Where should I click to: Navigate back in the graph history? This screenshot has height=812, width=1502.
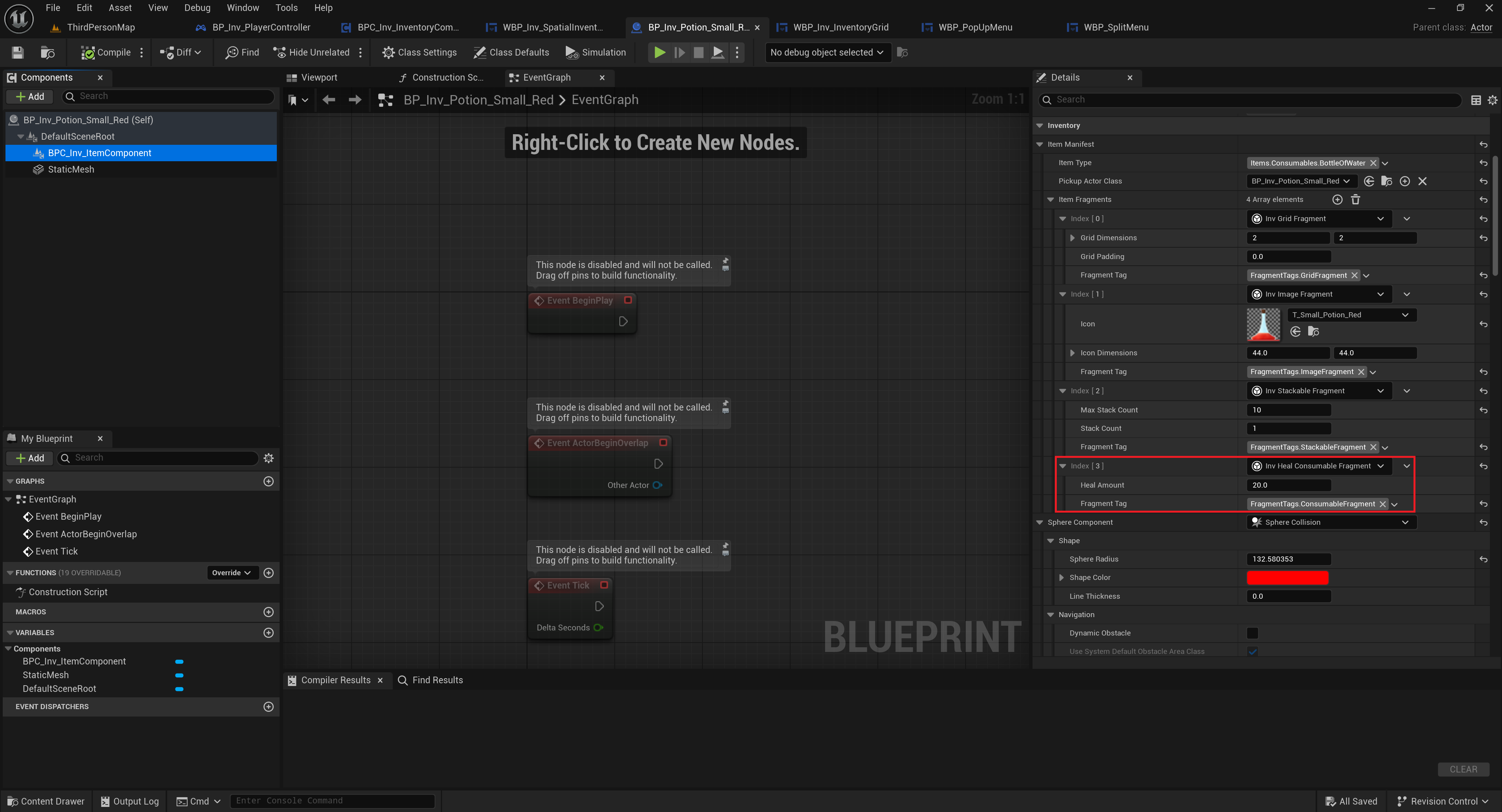329,100
